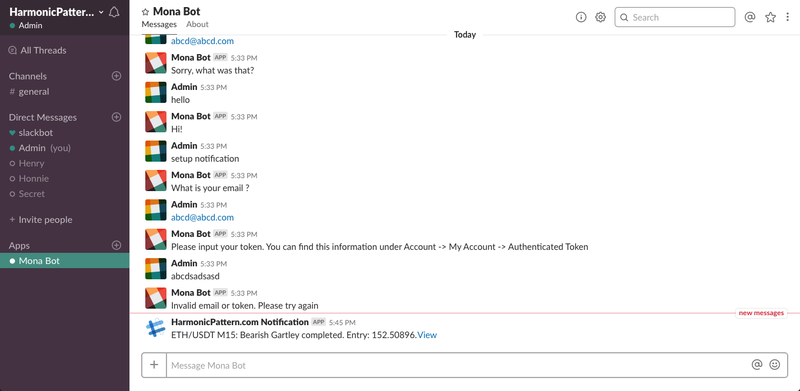Click the Message Mona Bot input field
This screenshot has height=391, width=800.
(x=457, y=365)
